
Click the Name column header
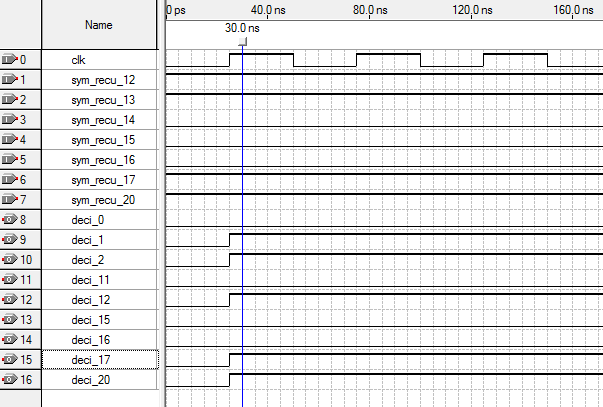point(98,24)
